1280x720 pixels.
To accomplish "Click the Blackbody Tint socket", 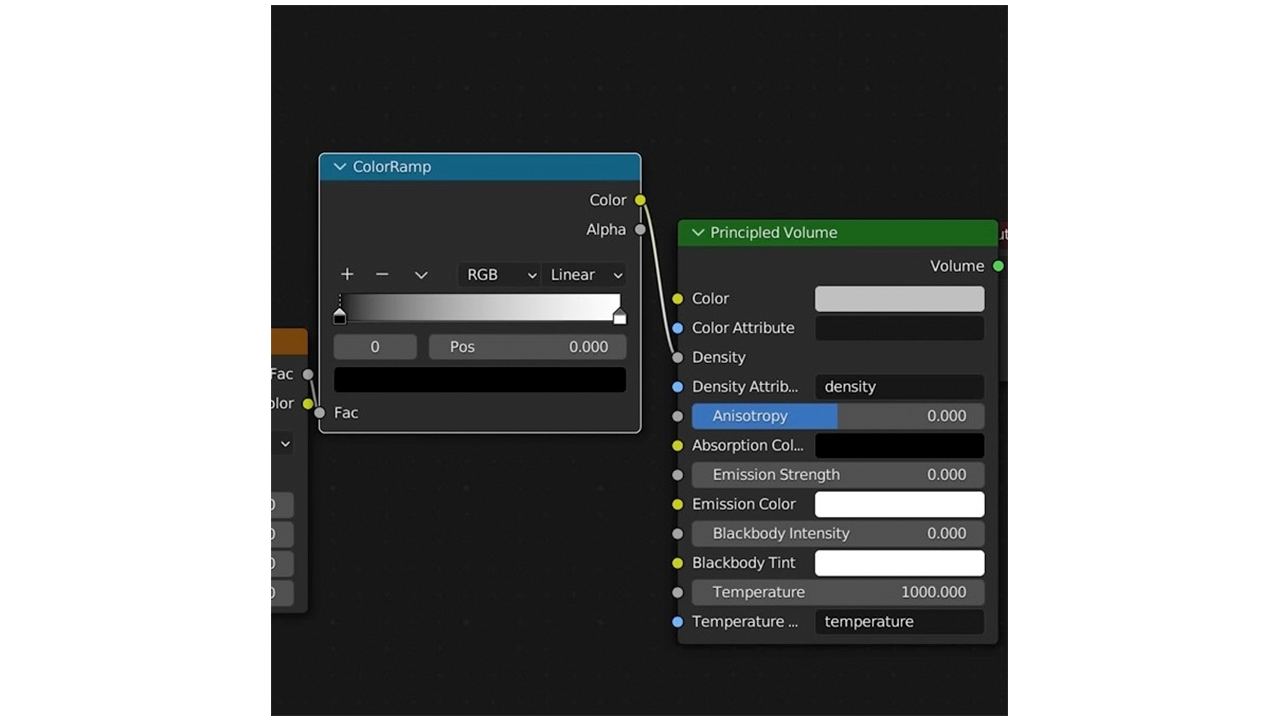I will [x=678, y=563].
